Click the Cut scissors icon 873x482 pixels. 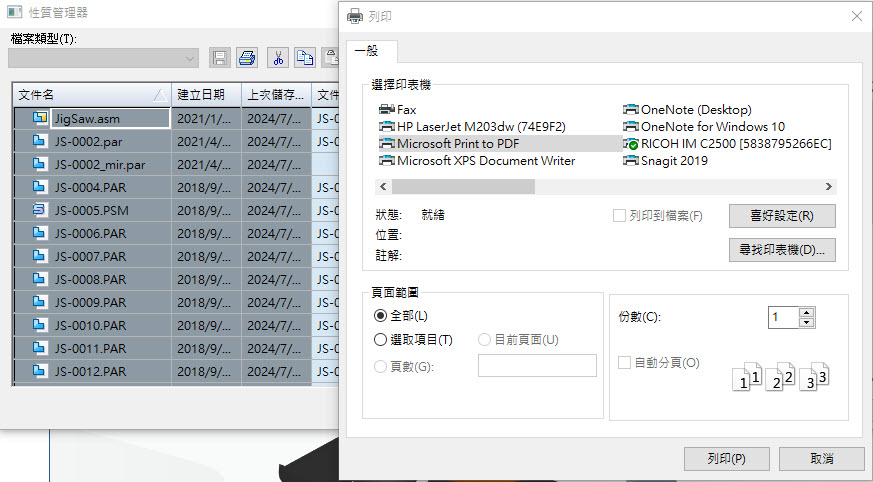click(278, 58)
